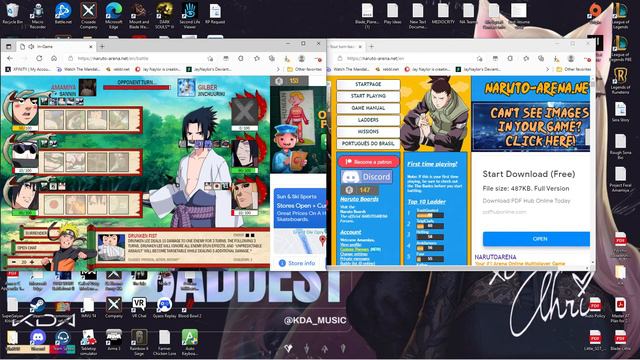640x360 pixels.
Task: Decrease volume with the minus button
Action: pyautogui.click(x=14, y=262)
